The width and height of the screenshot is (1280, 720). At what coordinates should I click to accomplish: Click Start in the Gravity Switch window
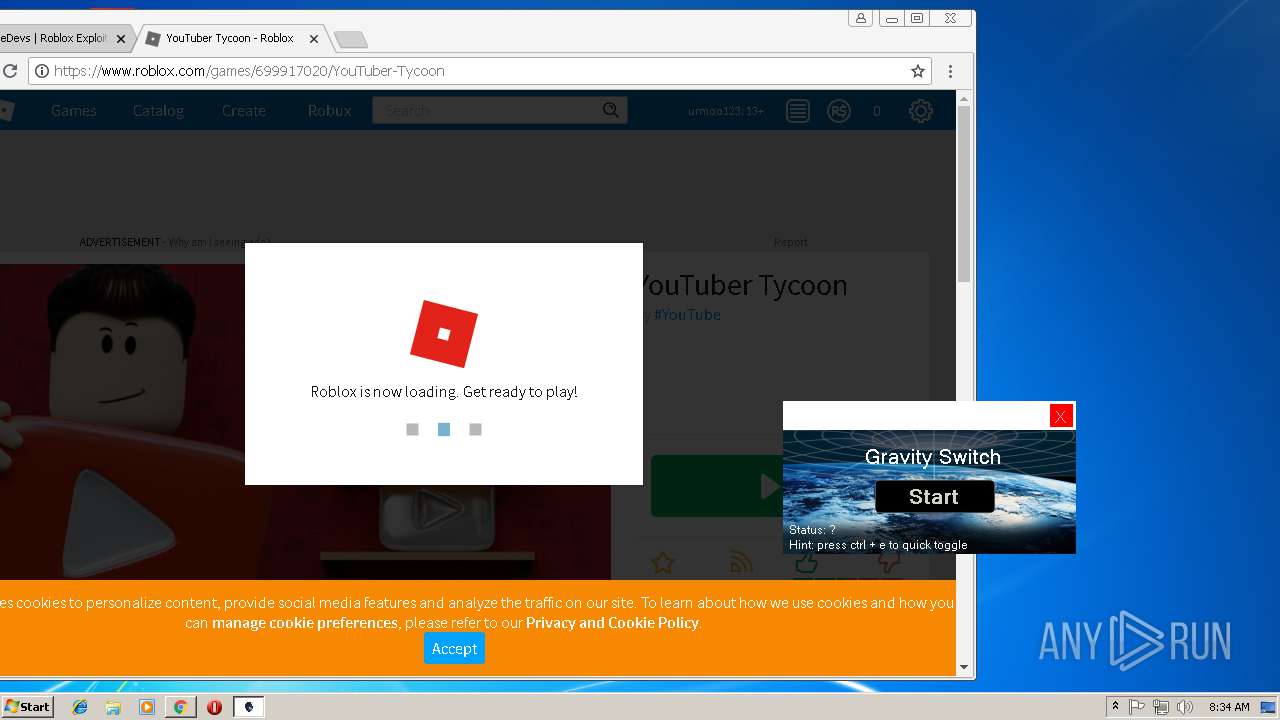(x=934, y=497)
